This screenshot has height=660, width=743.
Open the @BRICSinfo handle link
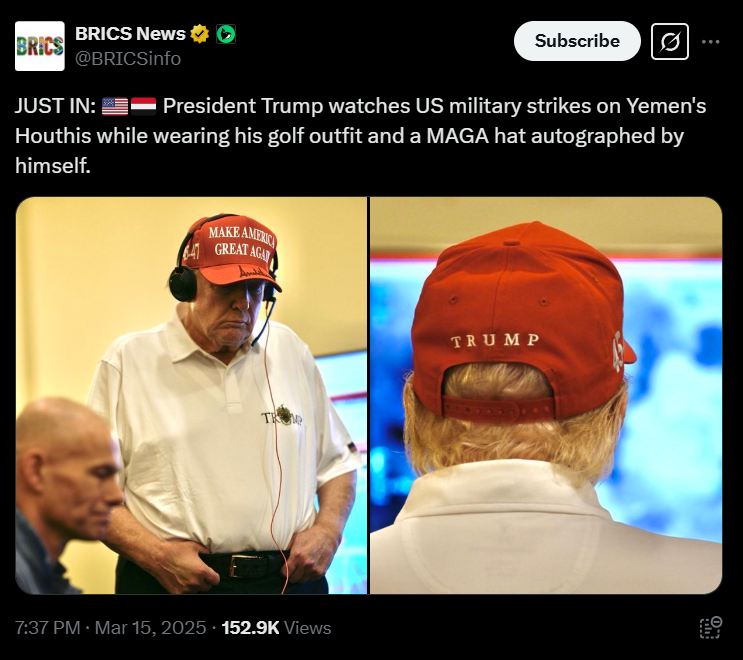128,59
